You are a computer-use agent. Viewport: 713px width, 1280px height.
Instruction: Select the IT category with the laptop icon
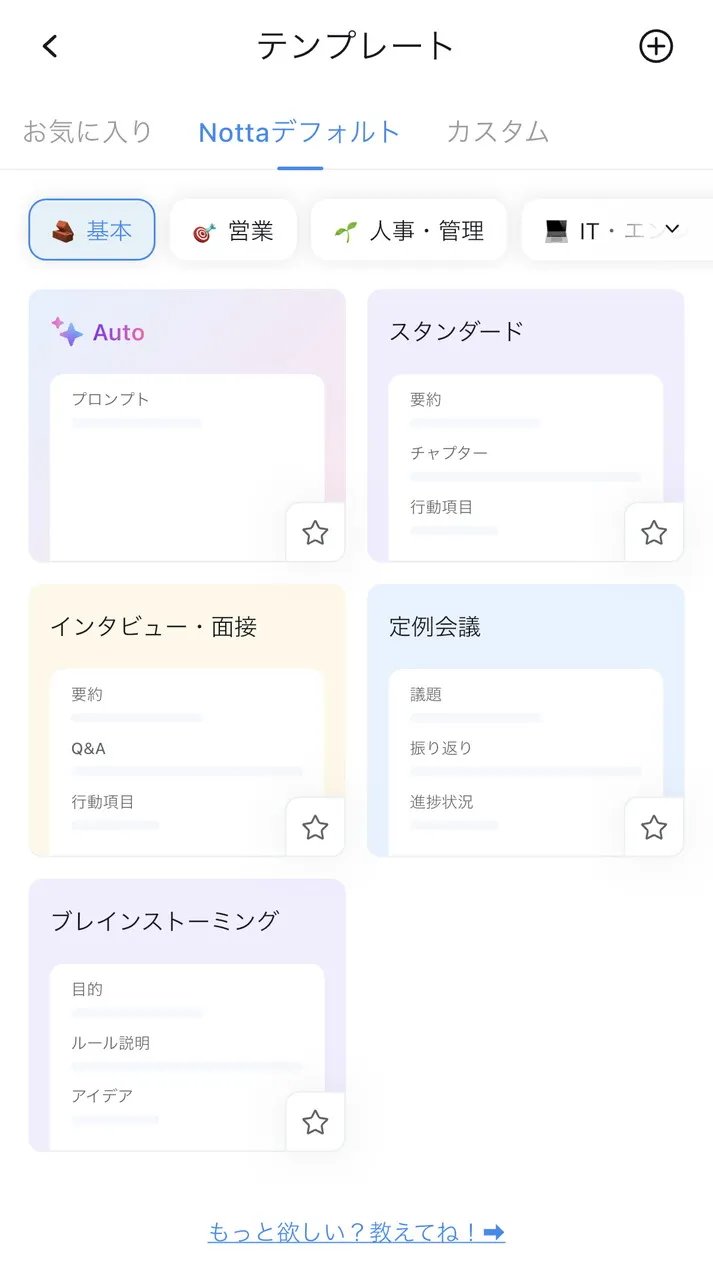click(x=595, y=230)
